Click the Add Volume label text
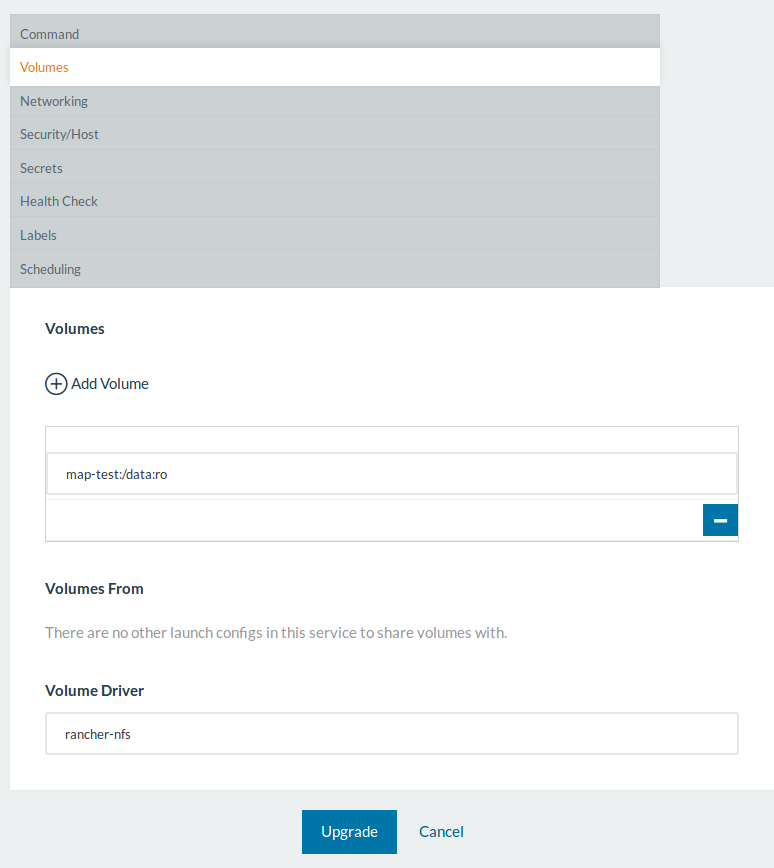 point(110,384)
